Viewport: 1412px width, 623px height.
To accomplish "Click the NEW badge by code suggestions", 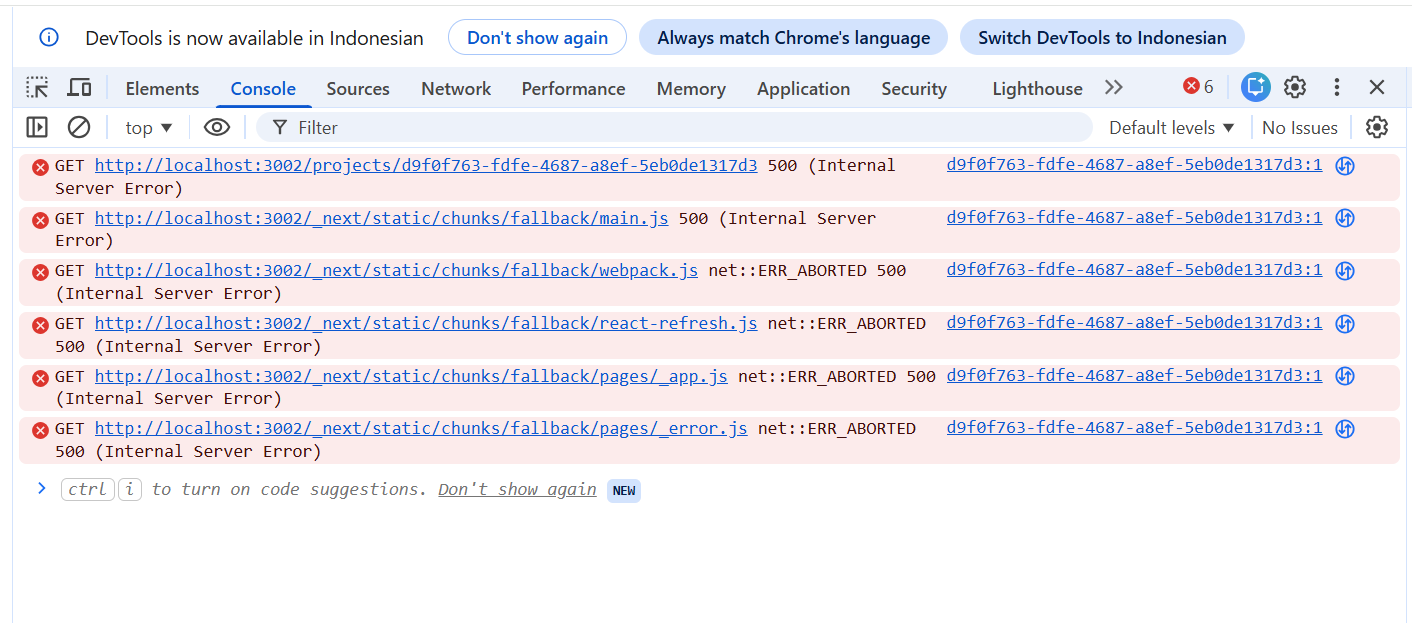I will pyautogui.click(x=624, y=490).
